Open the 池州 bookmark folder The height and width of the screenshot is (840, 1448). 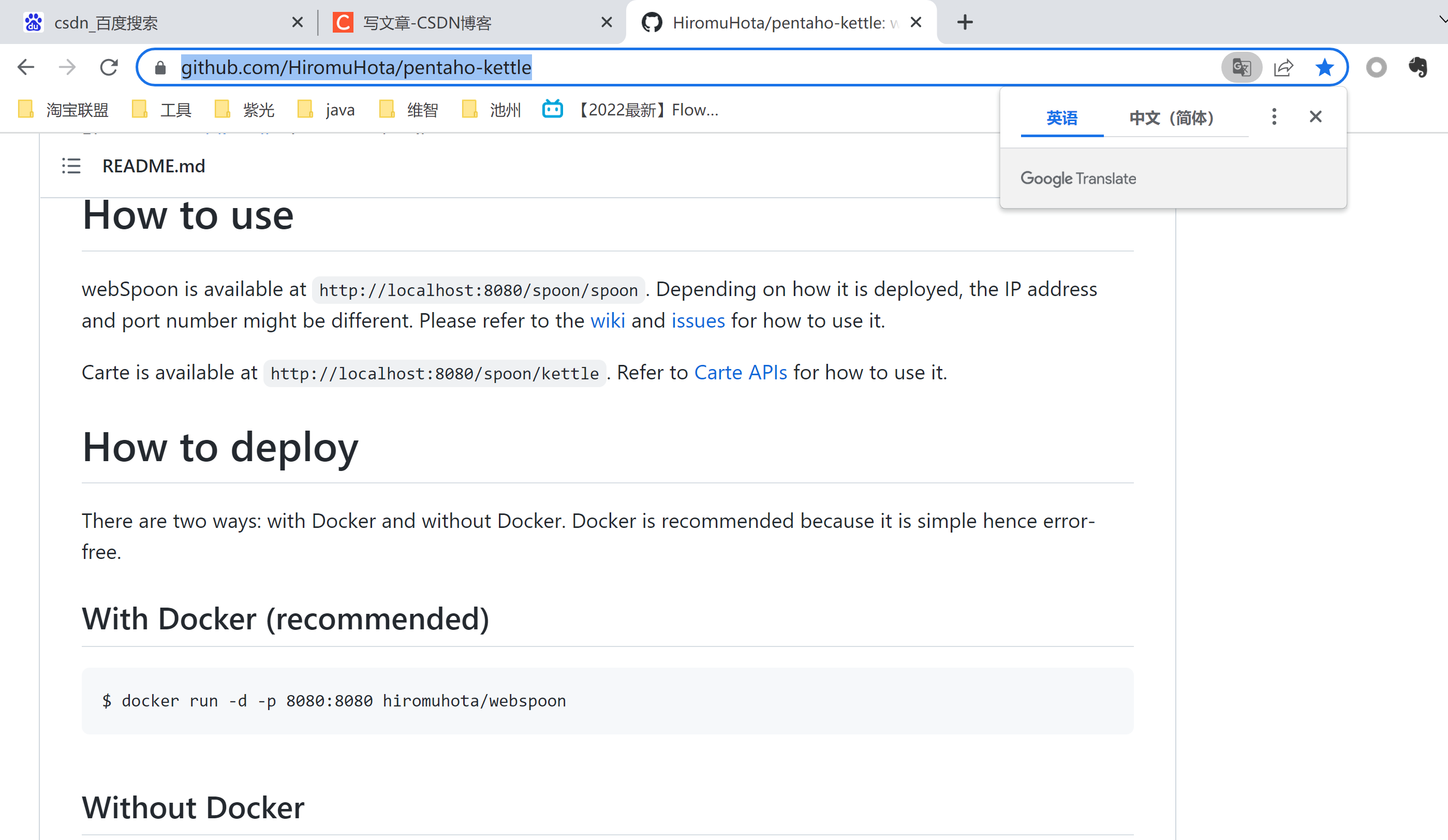pos(491,109)
